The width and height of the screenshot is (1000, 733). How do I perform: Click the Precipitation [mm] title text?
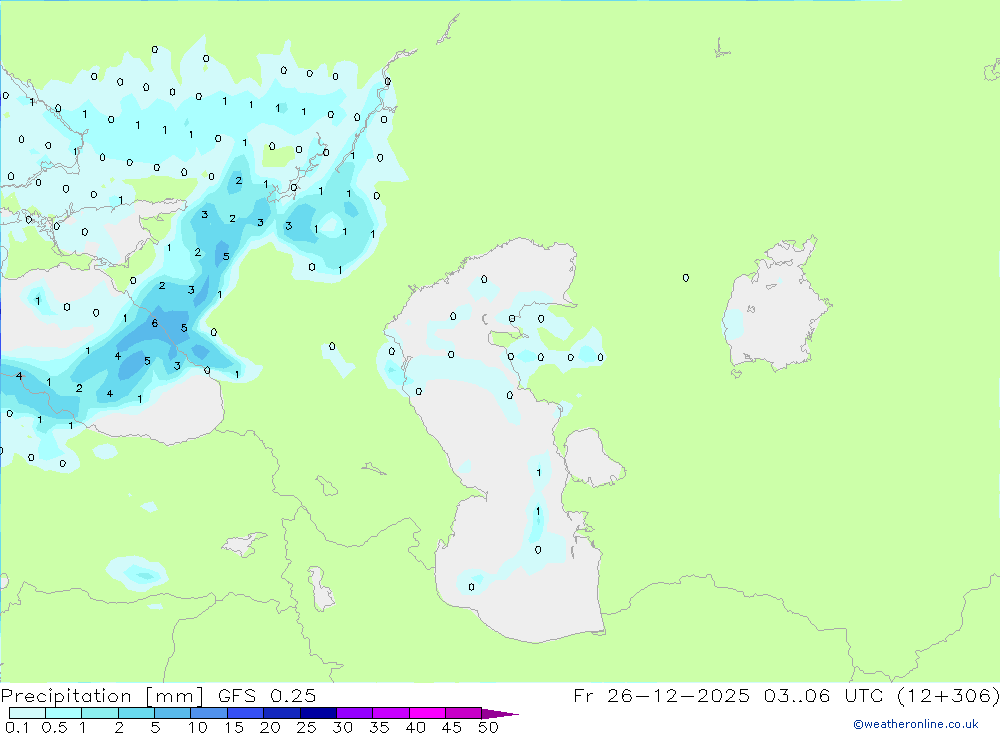[102, 696]
